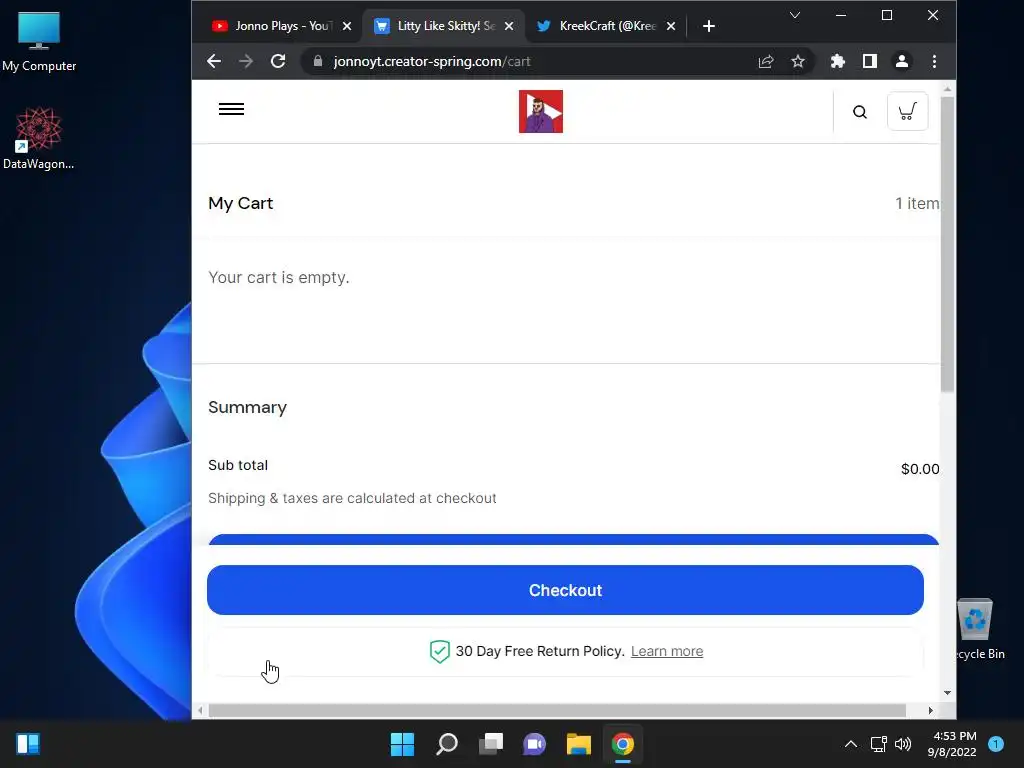1024x768 pixels.
Task: Click the scroll right arrow
Action: pyautogui.click(x=931, y=711)
